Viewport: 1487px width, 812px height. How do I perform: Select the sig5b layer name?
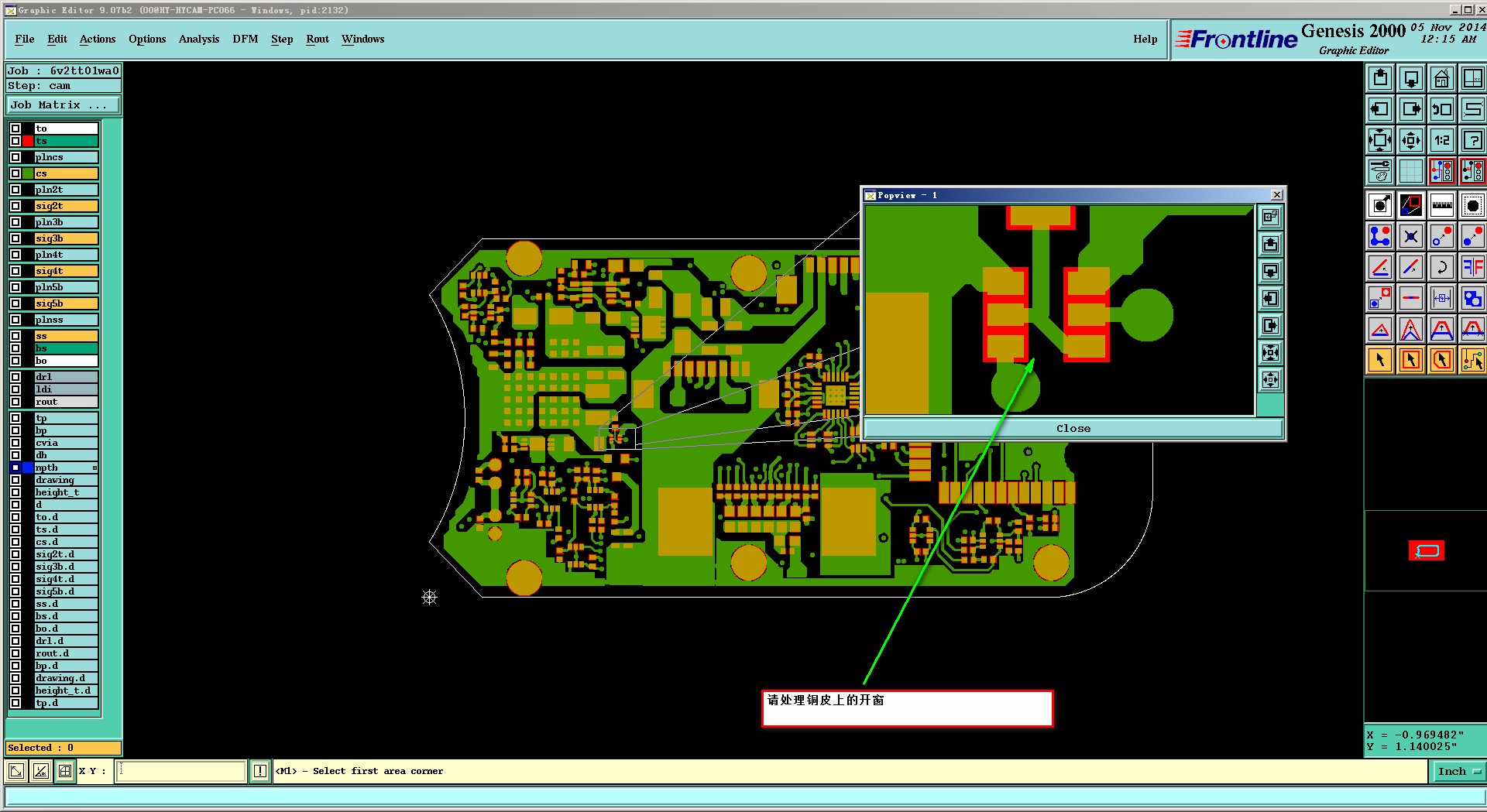pos(67,303)
